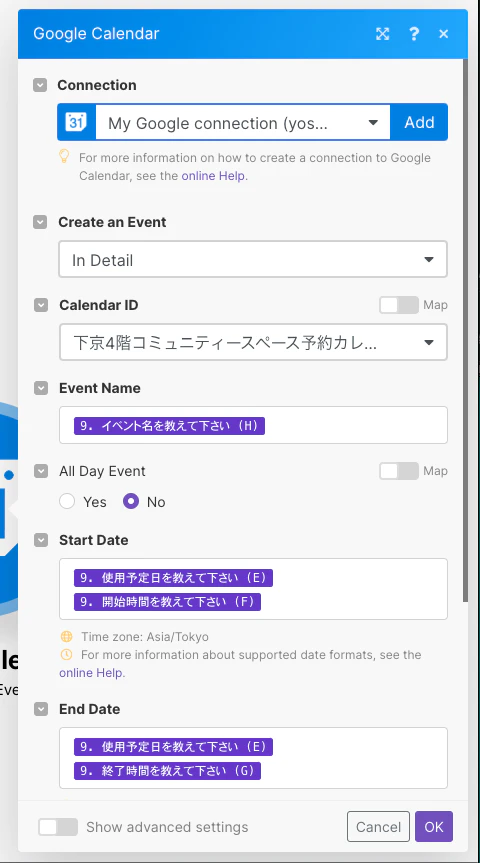This screenshot has height=863, width=480.
Task: Click the OK button
Action: pyautogui.click(x=434, y=827)
